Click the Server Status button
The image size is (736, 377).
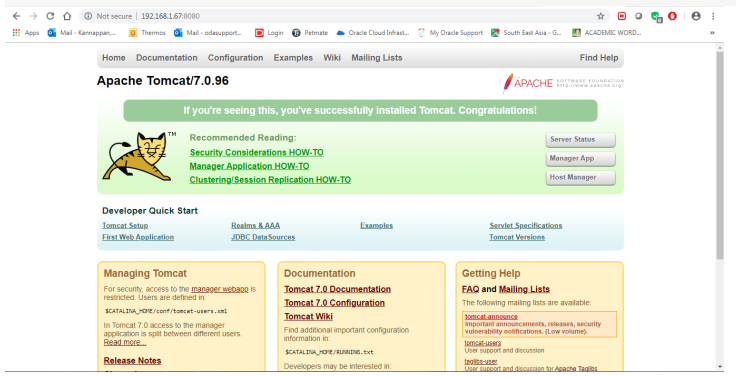coord(581,139)
